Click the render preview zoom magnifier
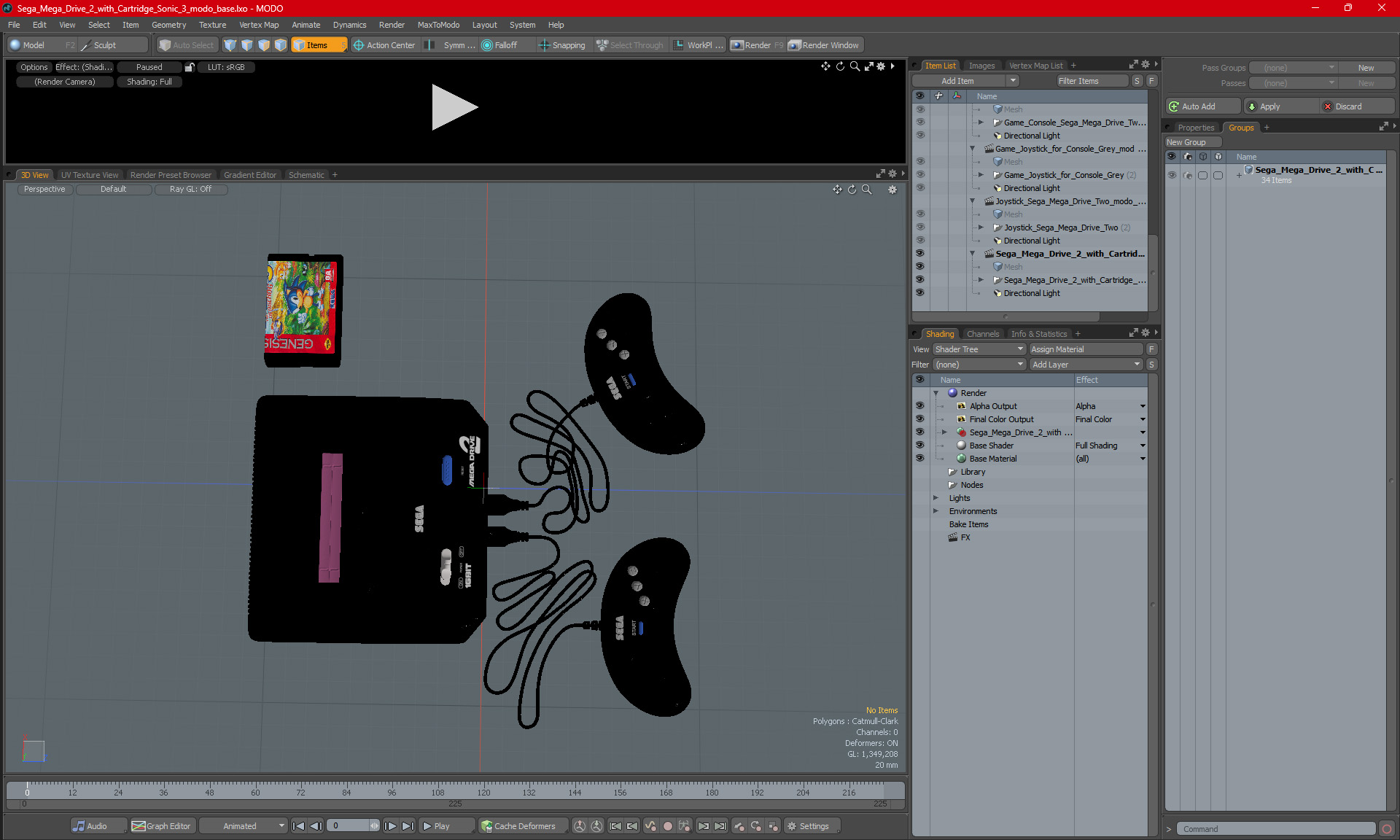The width and height of the screenshot is (1400, 840). 855,66
